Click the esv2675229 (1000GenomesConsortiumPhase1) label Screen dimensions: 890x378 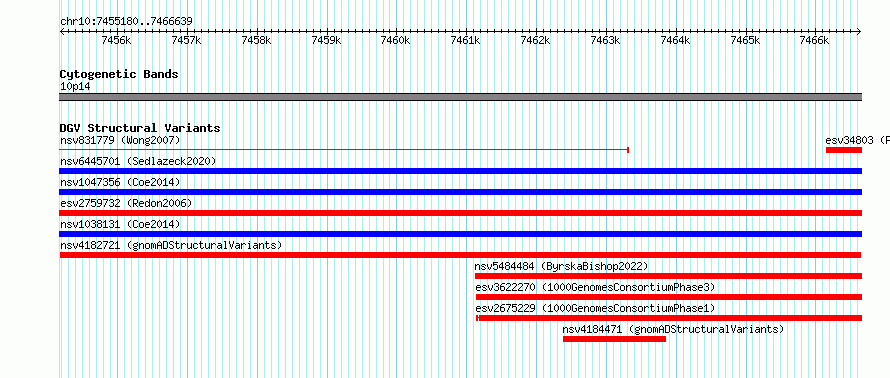click(x=595, y=308)
